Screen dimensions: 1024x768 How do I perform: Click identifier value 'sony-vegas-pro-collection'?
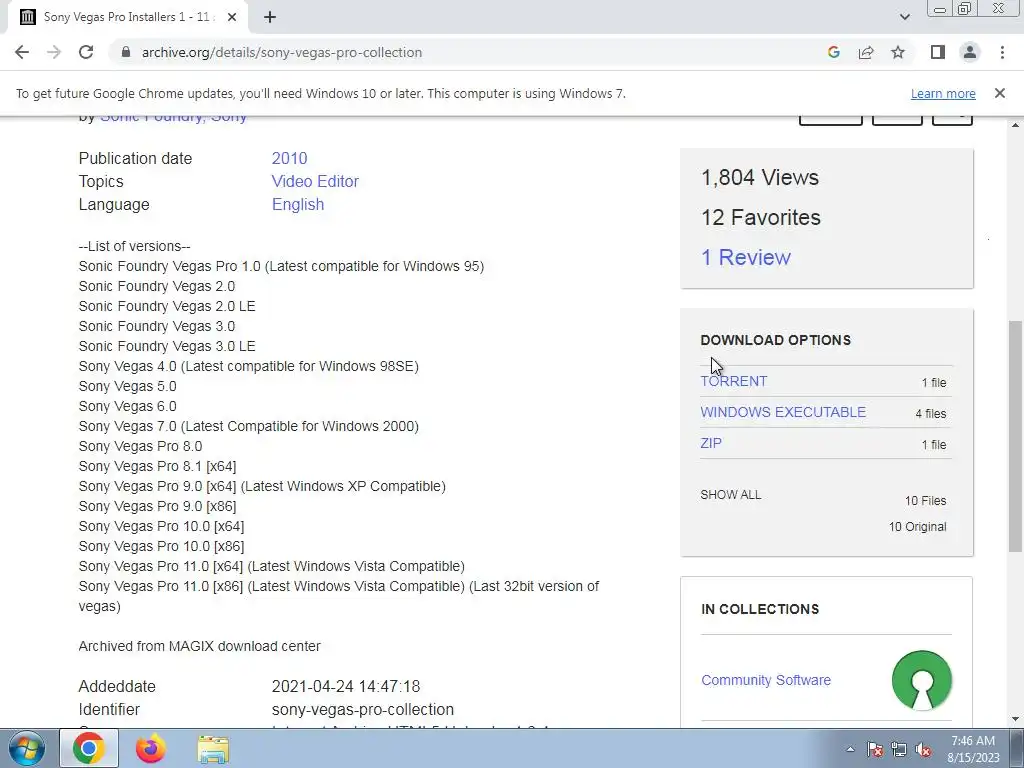362,709
